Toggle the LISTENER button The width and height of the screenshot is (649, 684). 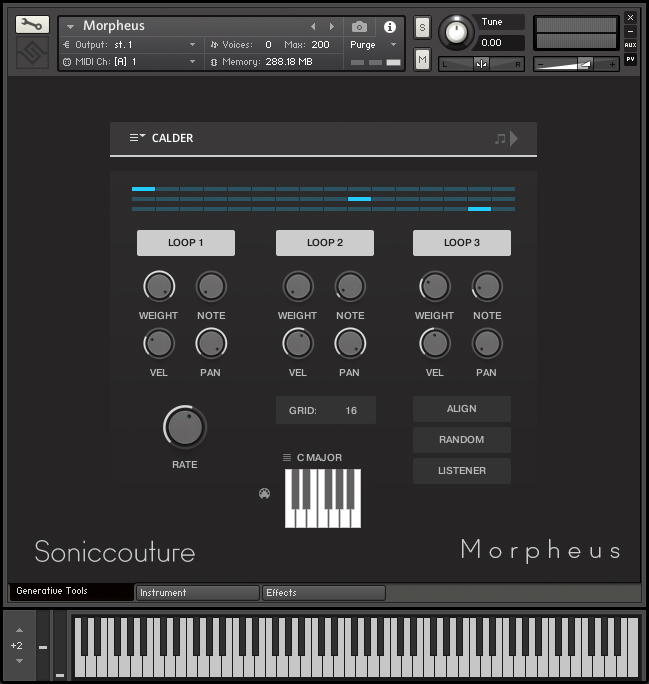pyautogui.click(x=462, y=471)
